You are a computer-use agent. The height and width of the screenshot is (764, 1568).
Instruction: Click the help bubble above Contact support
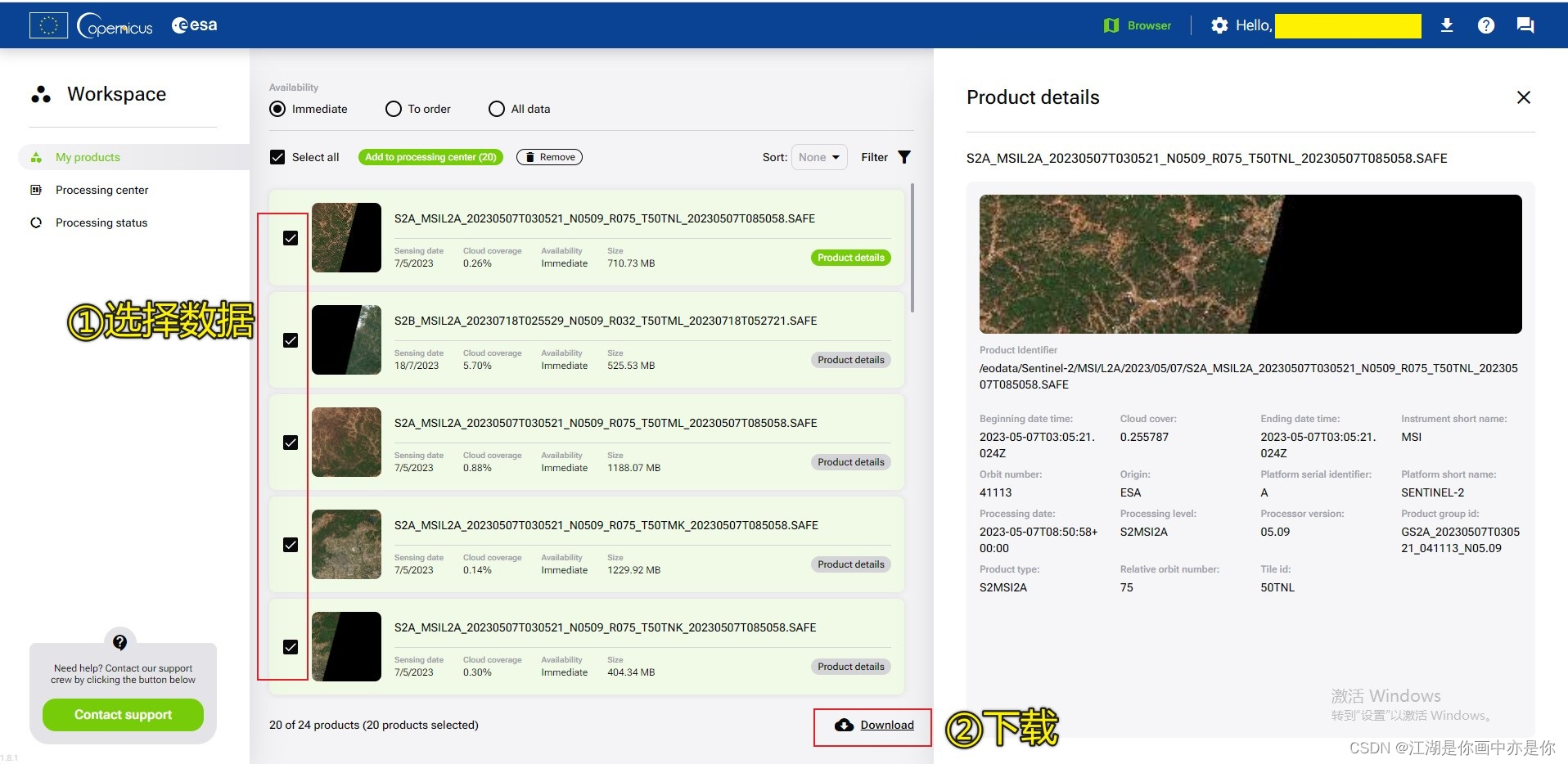coord(120,642)
